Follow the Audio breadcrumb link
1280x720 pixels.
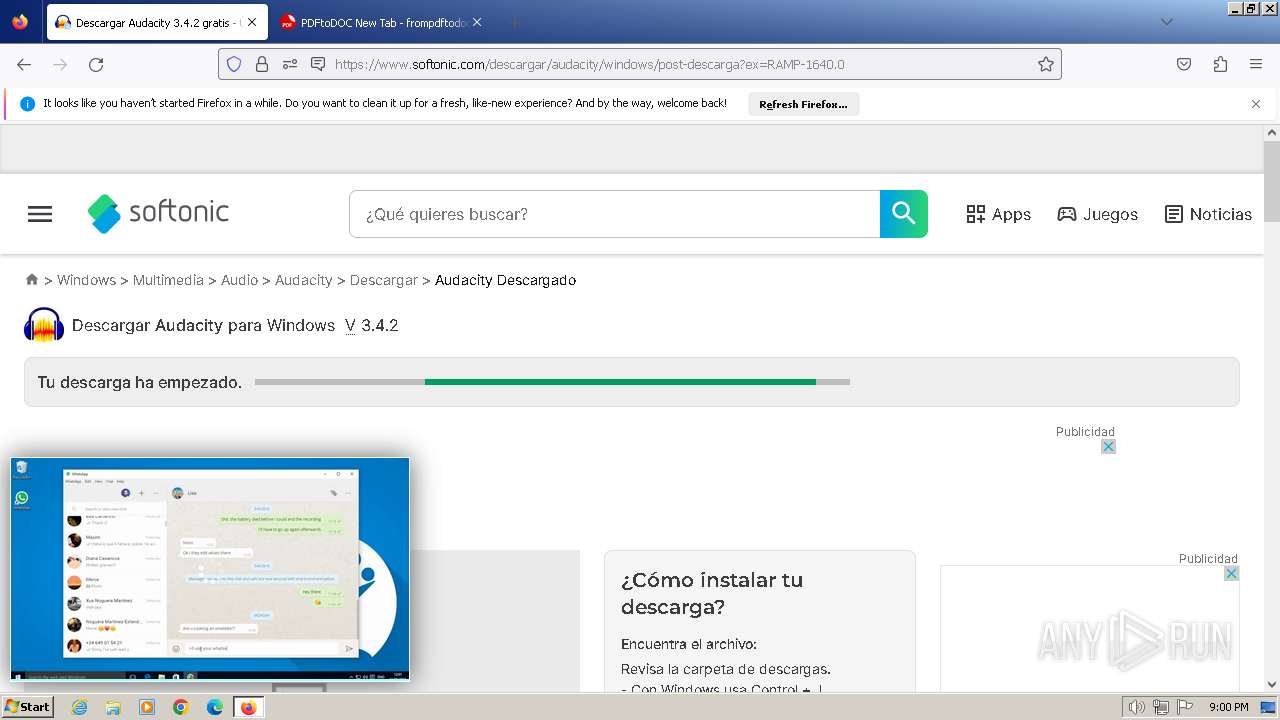[239, 280]
